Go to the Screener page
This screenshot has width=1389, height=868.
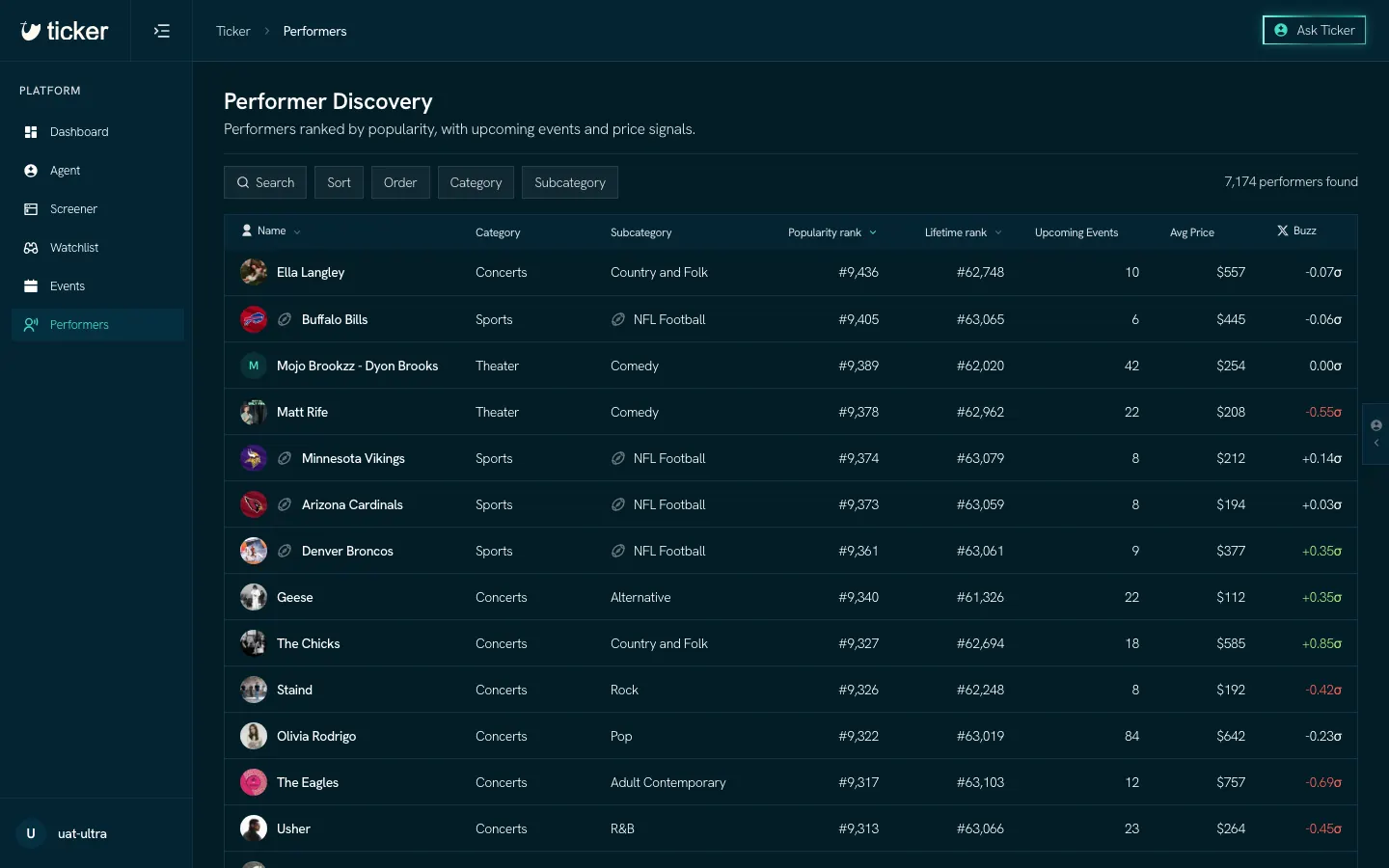(x=97, y=209)
